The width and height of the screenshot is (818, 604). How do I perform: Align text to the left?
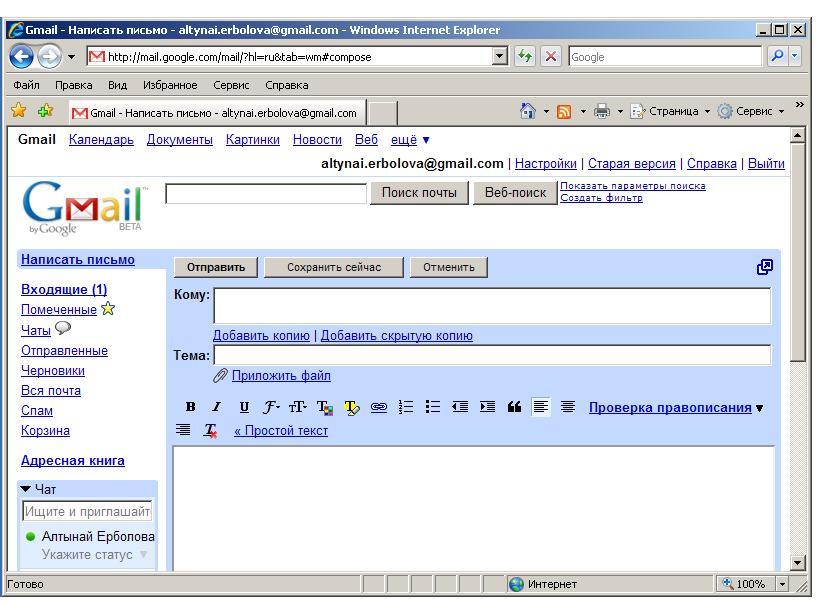540,406
